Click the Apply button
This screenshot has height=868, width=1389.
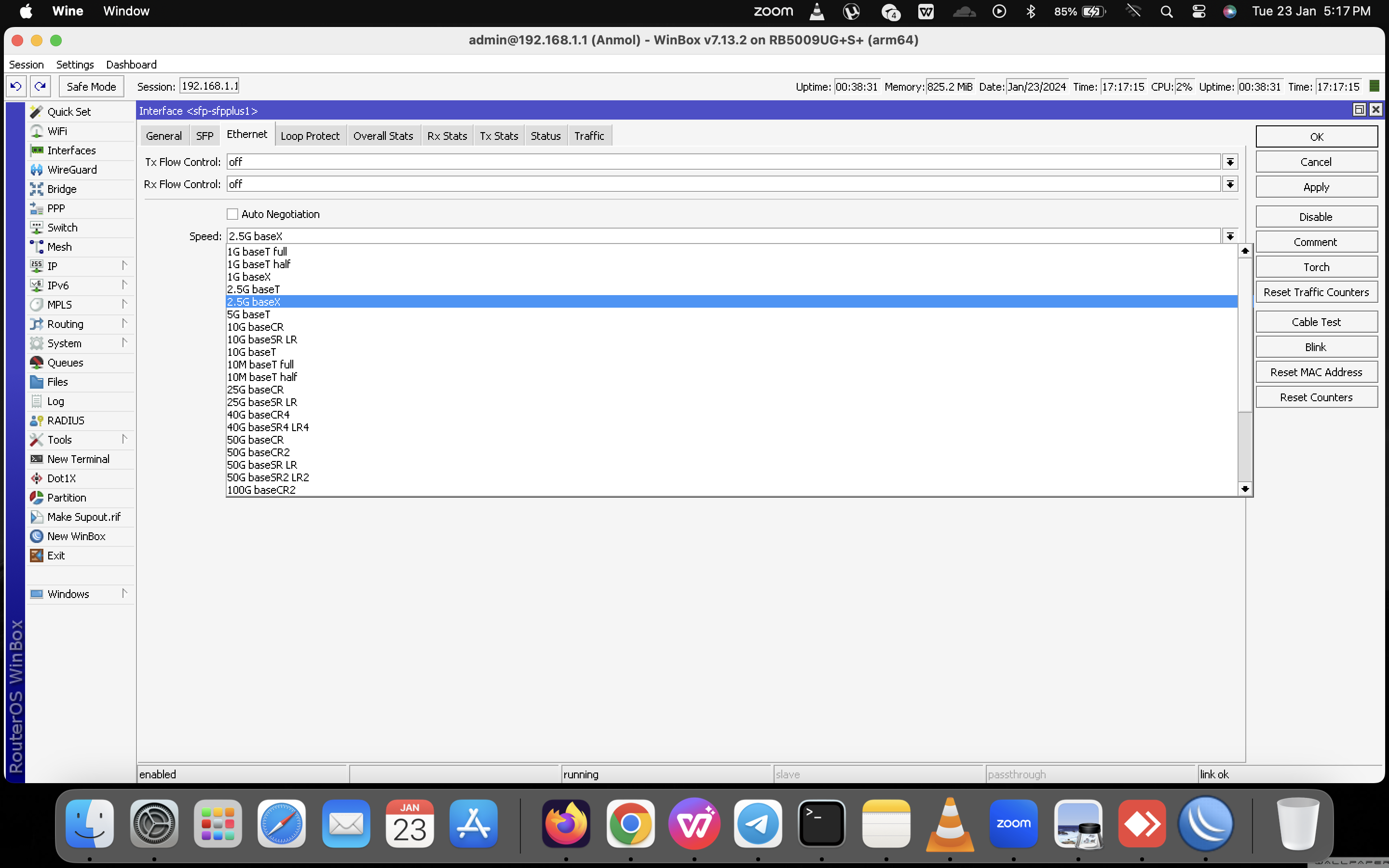1316,187
